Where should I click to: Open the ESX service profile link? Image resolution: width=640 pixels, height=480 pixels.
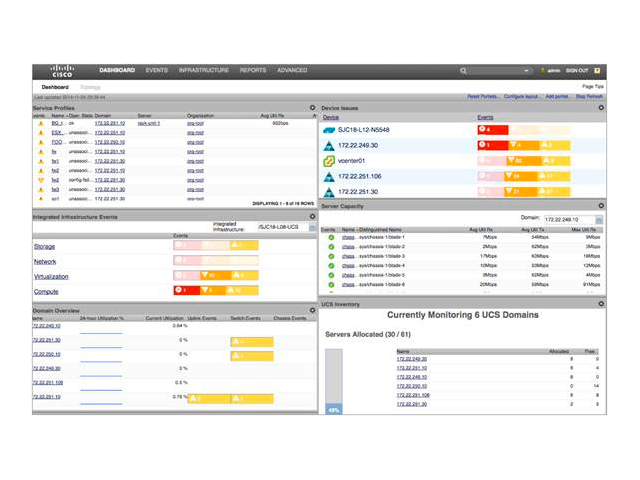coord(57,133)
